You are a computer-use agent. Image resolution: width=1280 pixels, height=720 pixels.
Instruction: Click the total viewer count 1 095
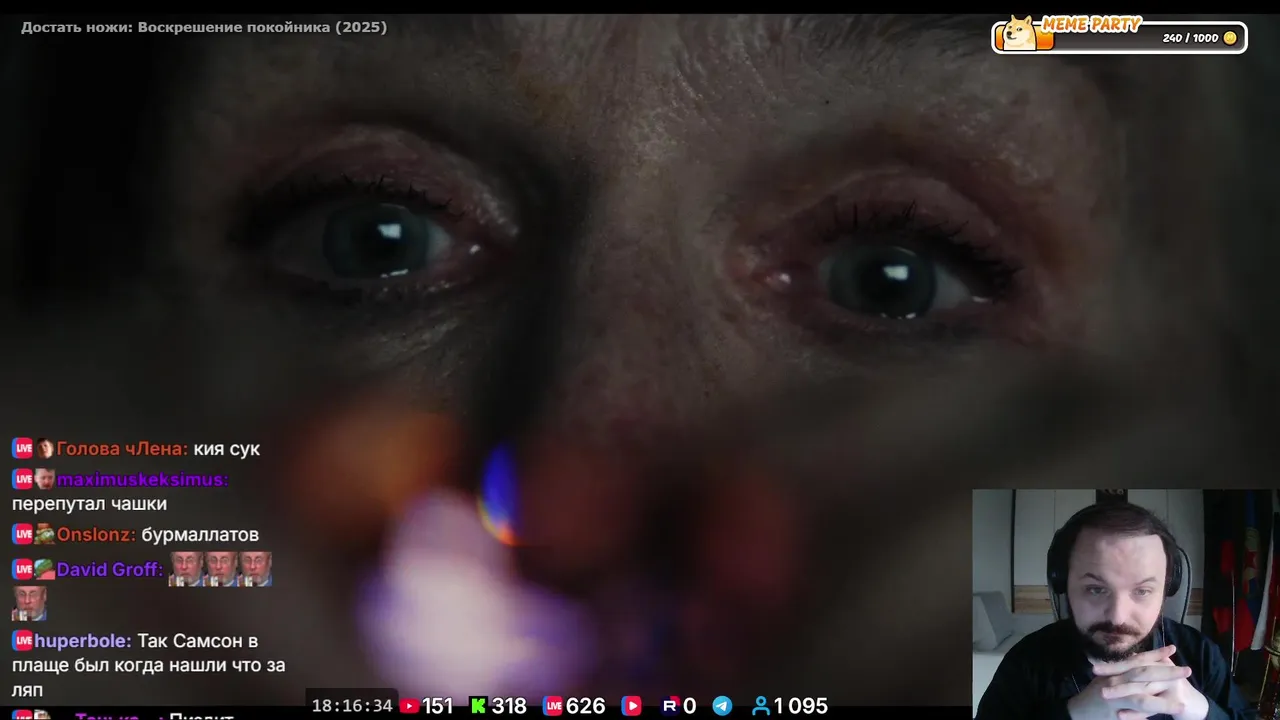tap(801, 706)
